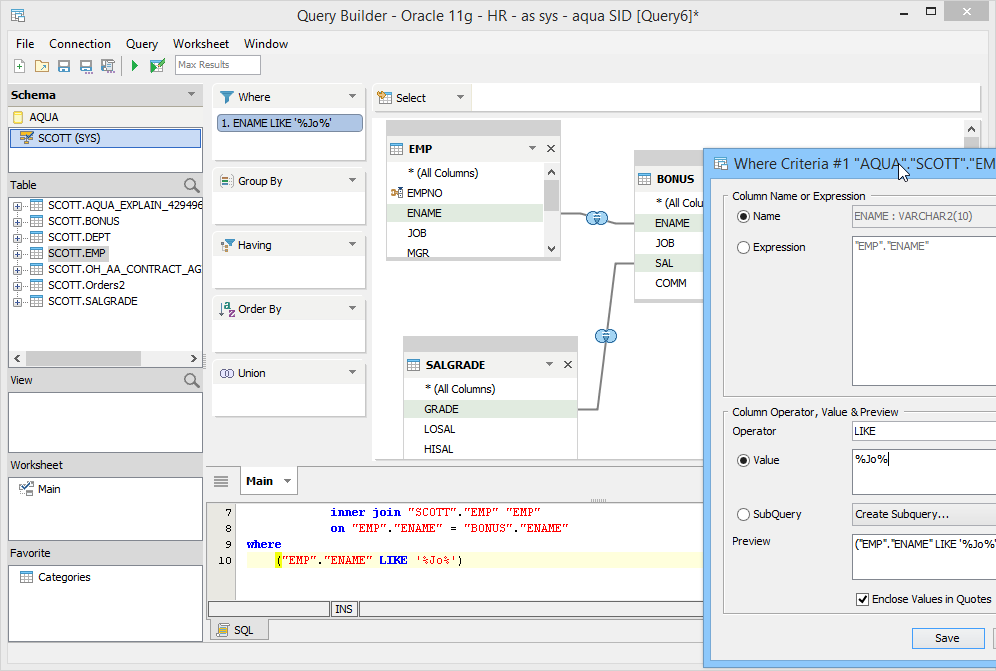Image resolution: width=996 pixels, height=671 pixels.
Task: Click the Select panel icon
Action: point(384,98)
